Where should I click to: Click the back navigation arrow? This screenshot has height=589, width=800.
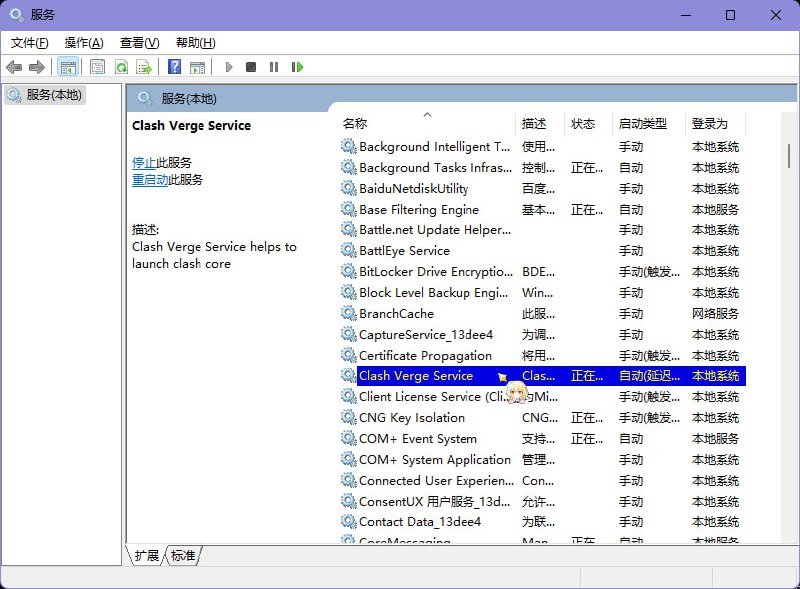pyautogui.click(x=14, y=66)
